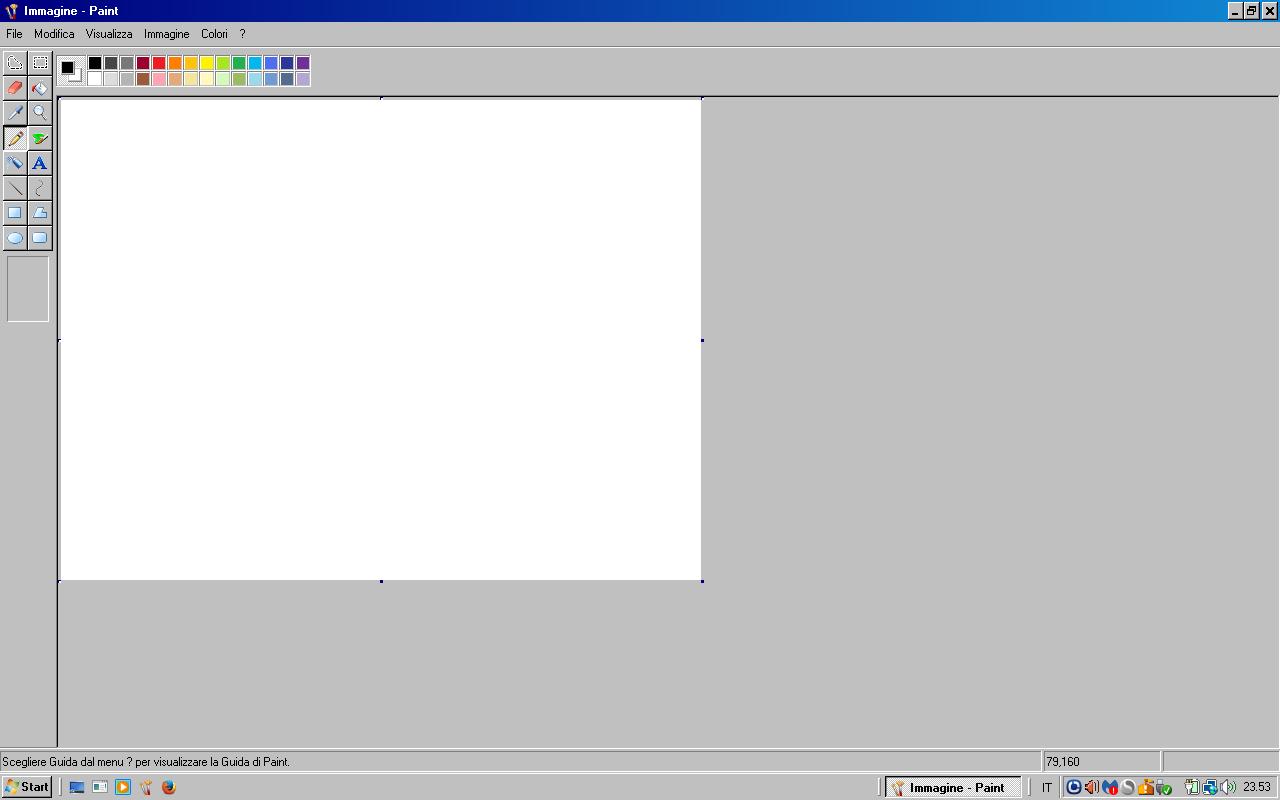Activate the Fill With Color bucket
Viewport: 1280px width, 800px height.
coord(40,88)
